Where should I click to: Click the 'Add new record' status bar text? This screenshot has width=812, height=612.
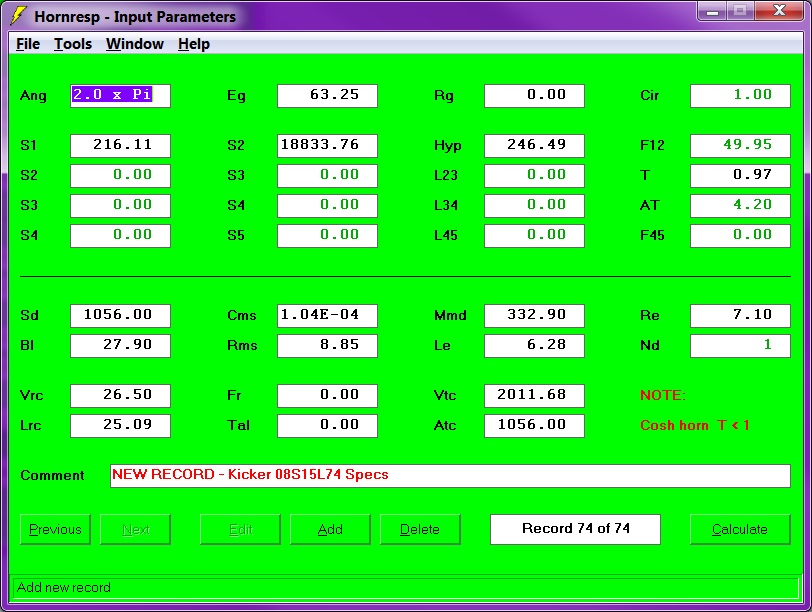click(64, 588)
